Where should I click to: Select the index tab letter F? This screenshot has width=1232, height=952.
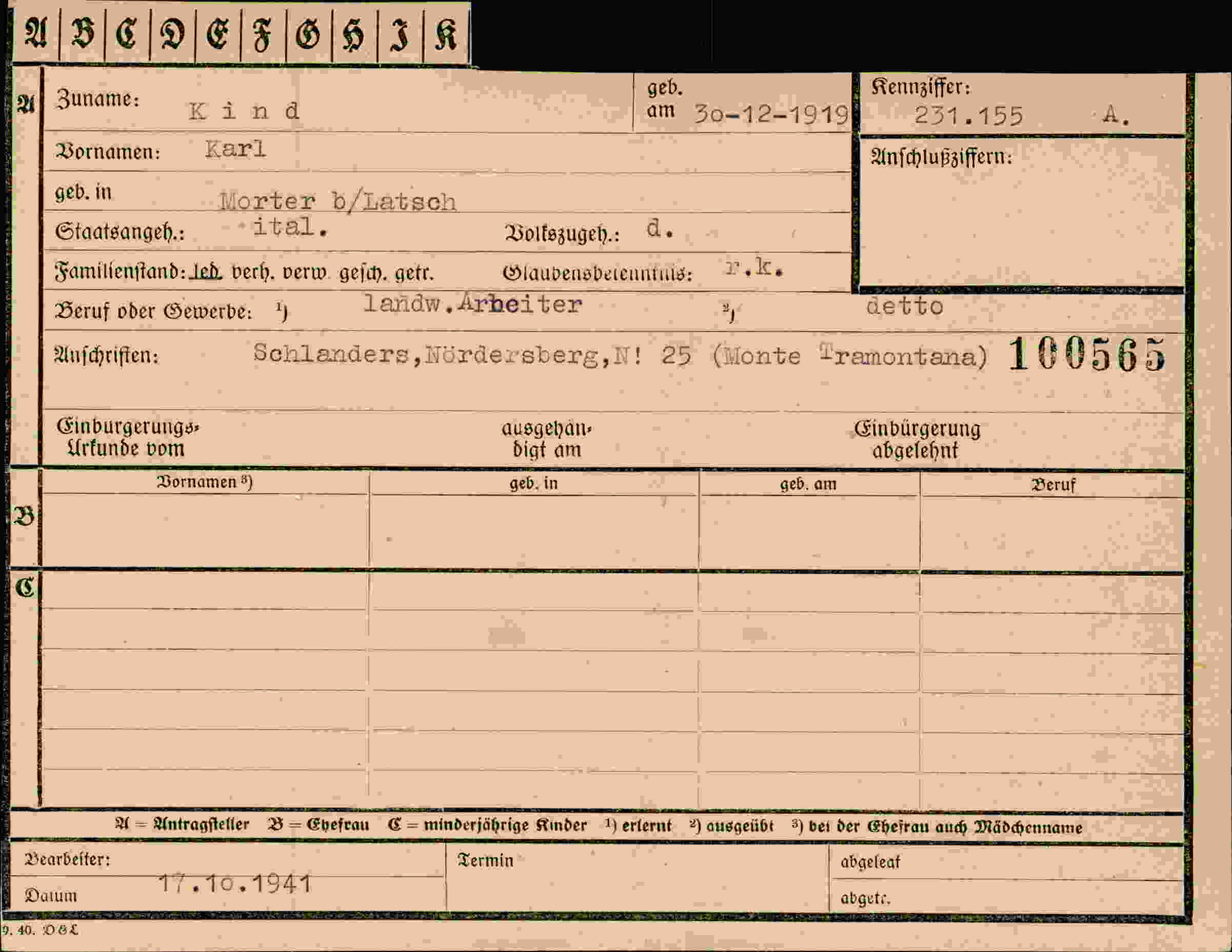pos(262,35)
